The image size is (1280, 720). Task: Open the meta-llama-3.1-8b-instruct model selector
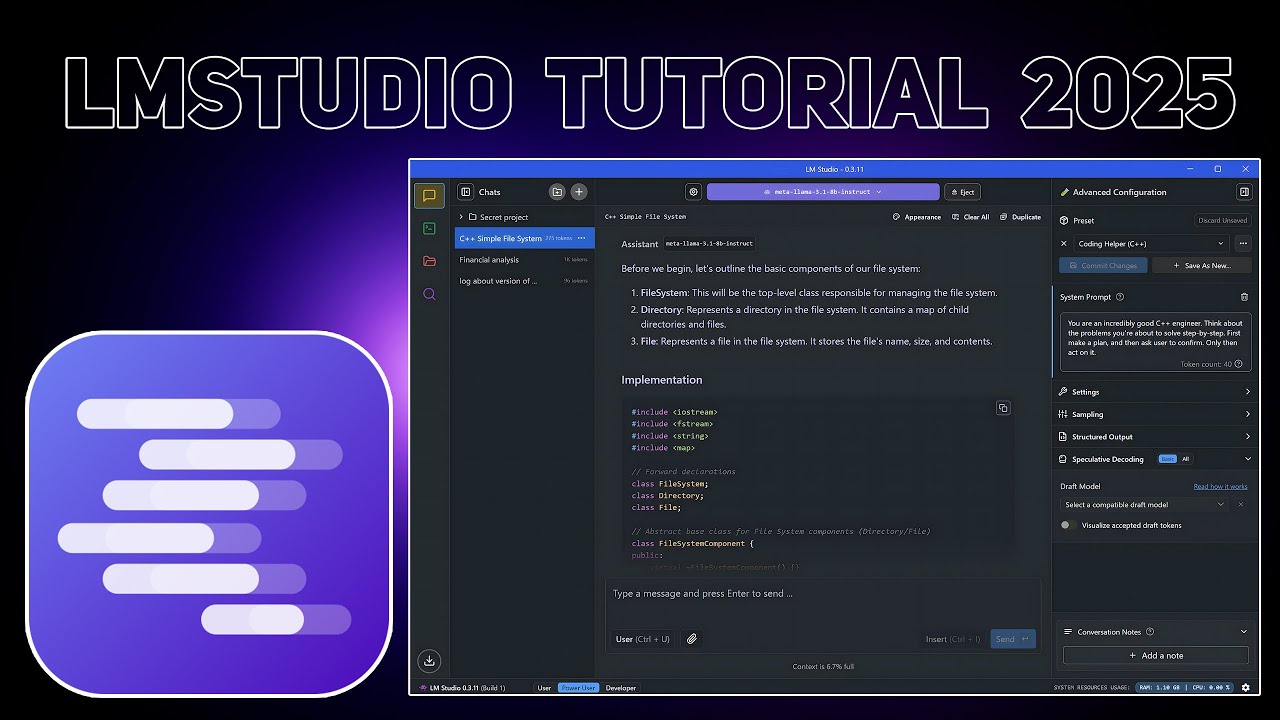coord(823,192)
